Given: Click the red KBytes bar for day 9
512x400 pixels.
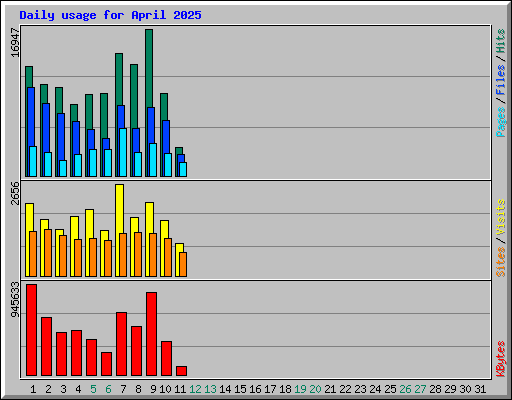Looking at the screenshot, I should pyautogui.click(x=151, y=334).
